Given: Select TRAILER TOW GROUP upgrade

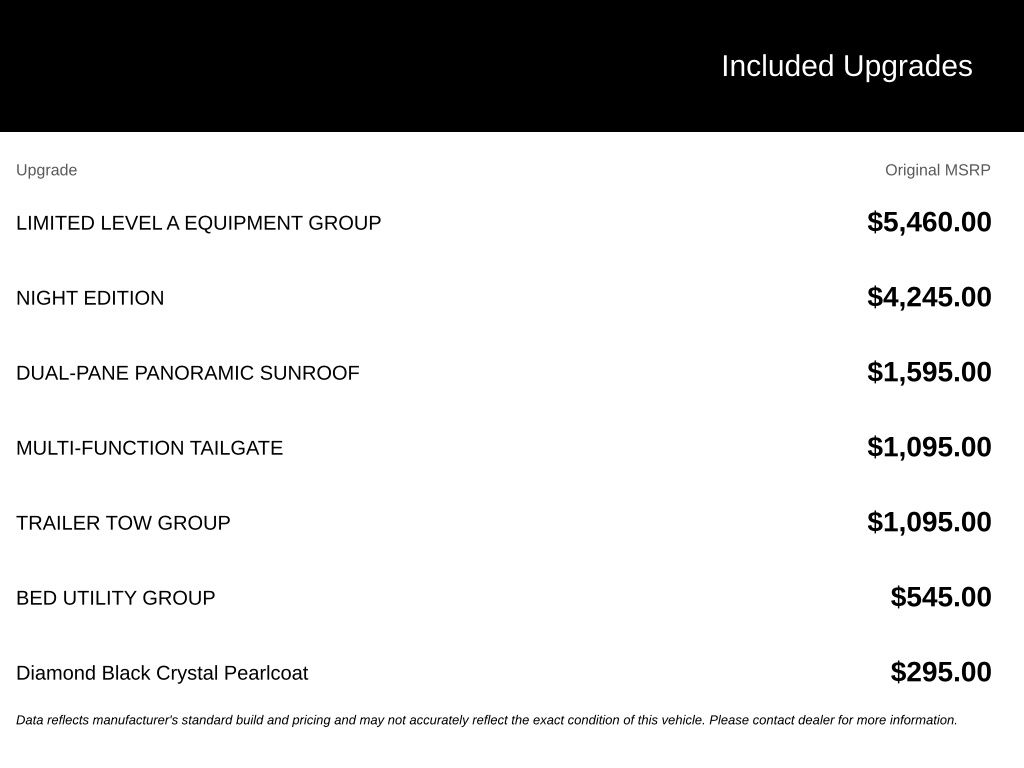Looking at the screenshot, I should pos(123,524).
